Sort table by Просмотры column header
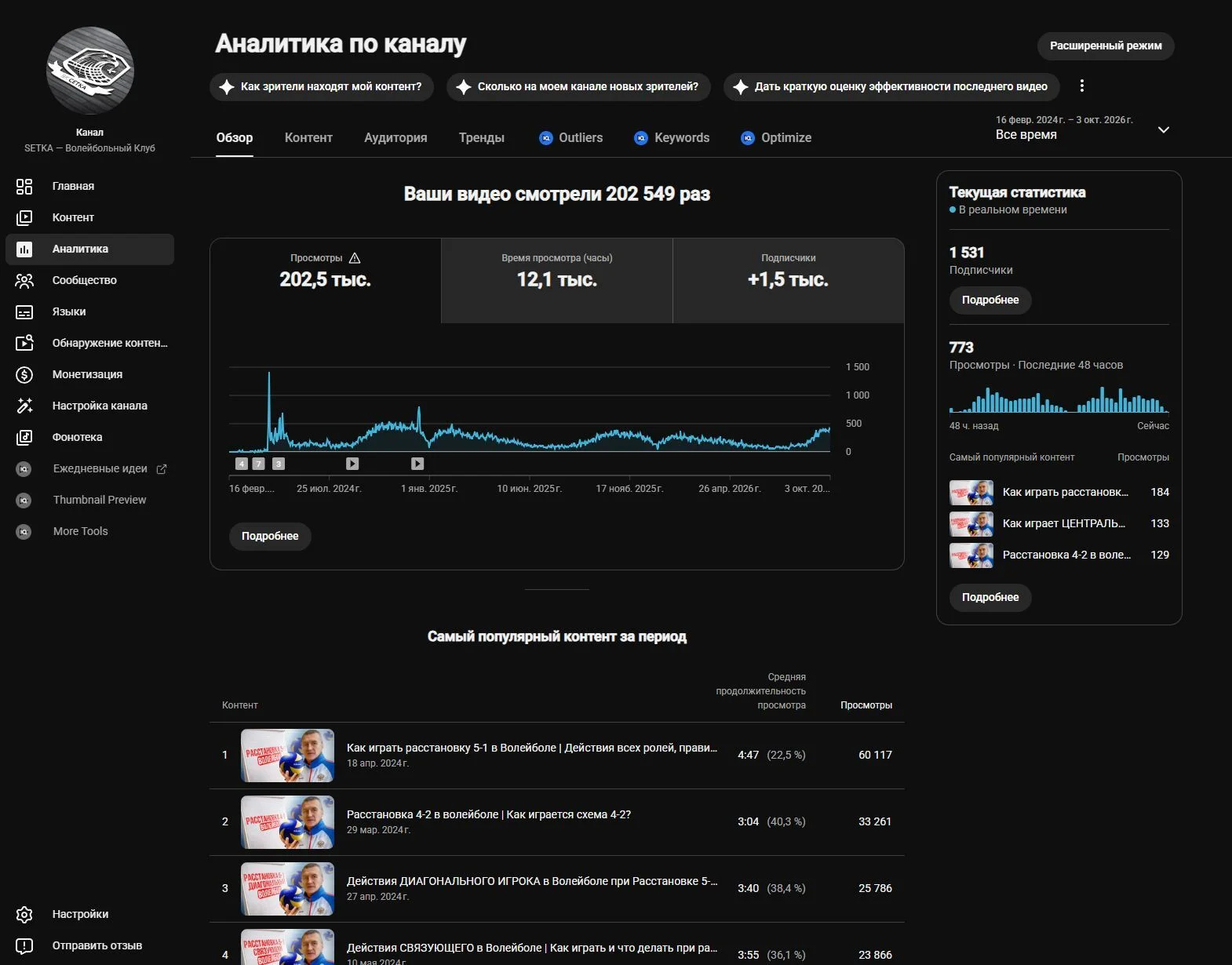This screenshot has width=1232, height=965. (866, 705)
